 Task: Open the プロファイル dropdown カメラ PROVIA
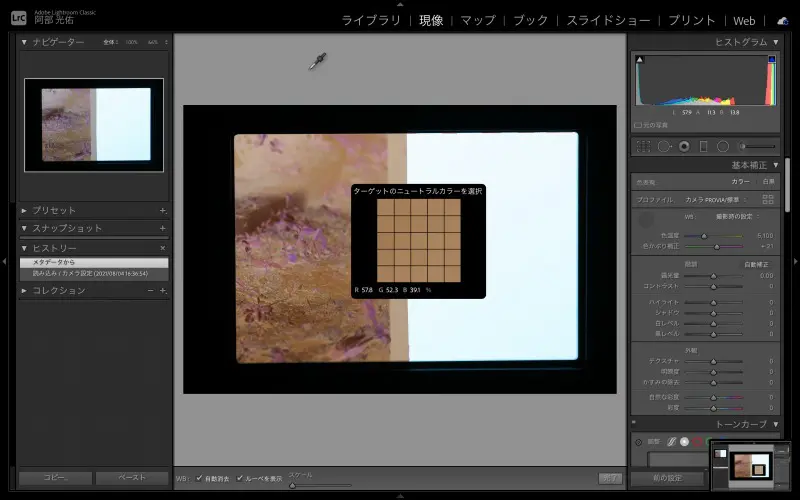tap(716, 199)
